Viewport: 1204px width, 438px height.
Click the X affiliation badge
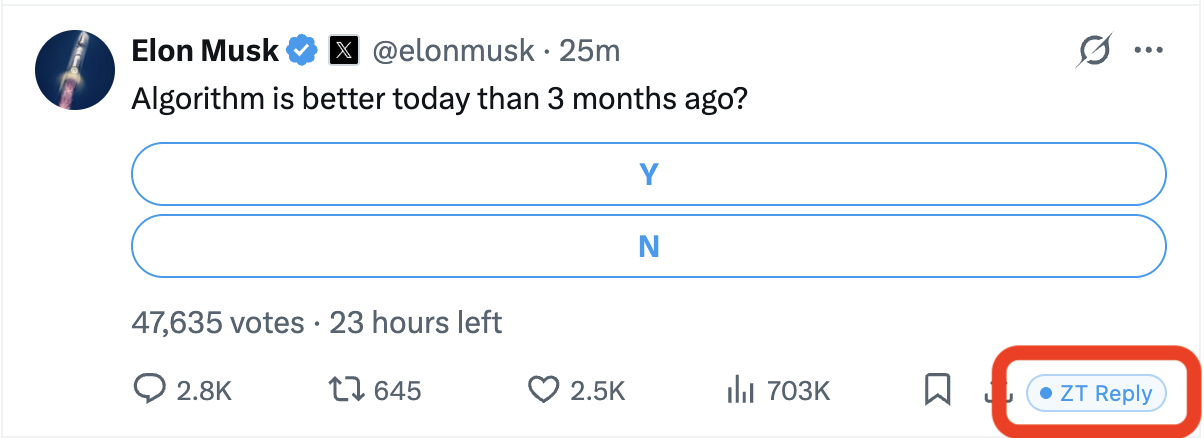click(343, 51)
